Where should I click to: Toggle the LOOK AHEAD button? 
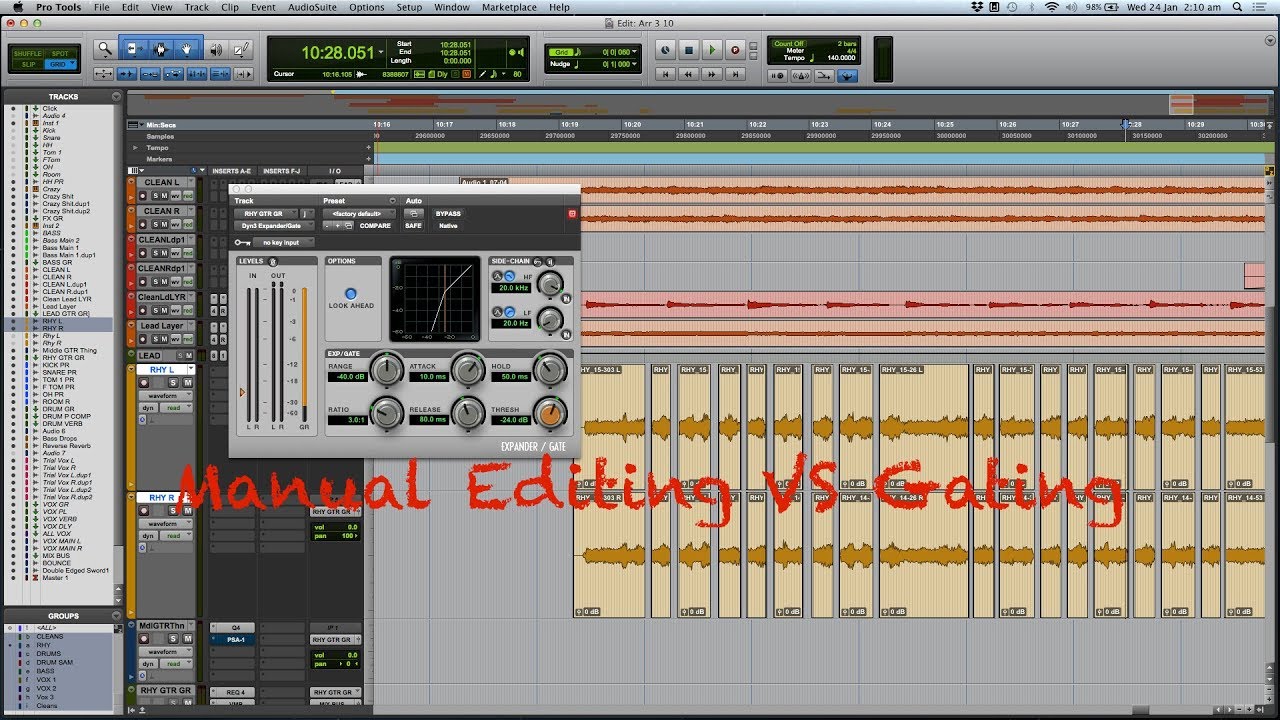click(x=351, y=294)
